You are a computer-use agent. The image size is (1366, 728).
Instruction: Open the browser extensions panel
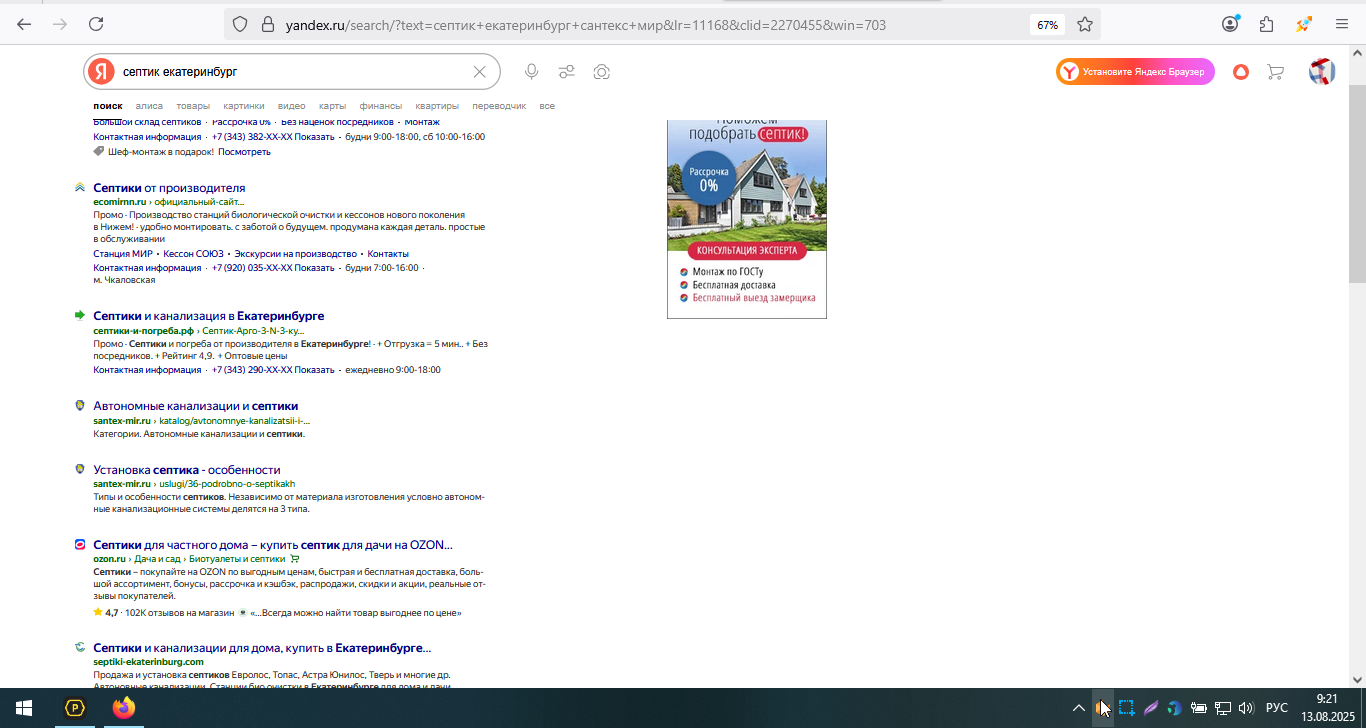click(x=1267, y=24)
